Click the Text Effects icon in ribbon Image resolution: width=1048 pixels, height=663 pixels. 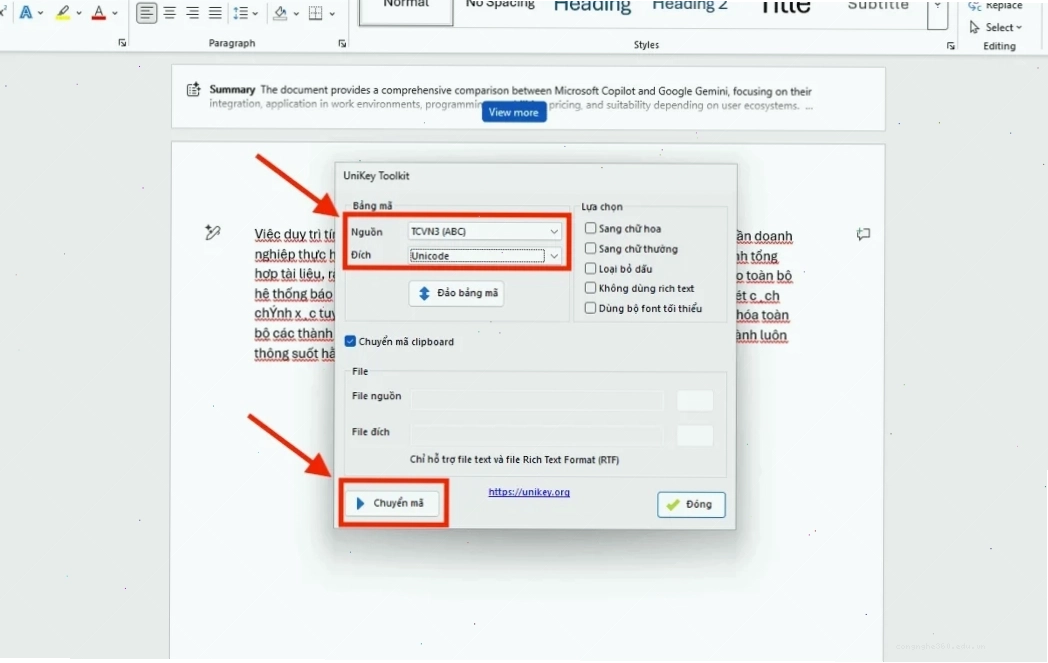point(25,13)
